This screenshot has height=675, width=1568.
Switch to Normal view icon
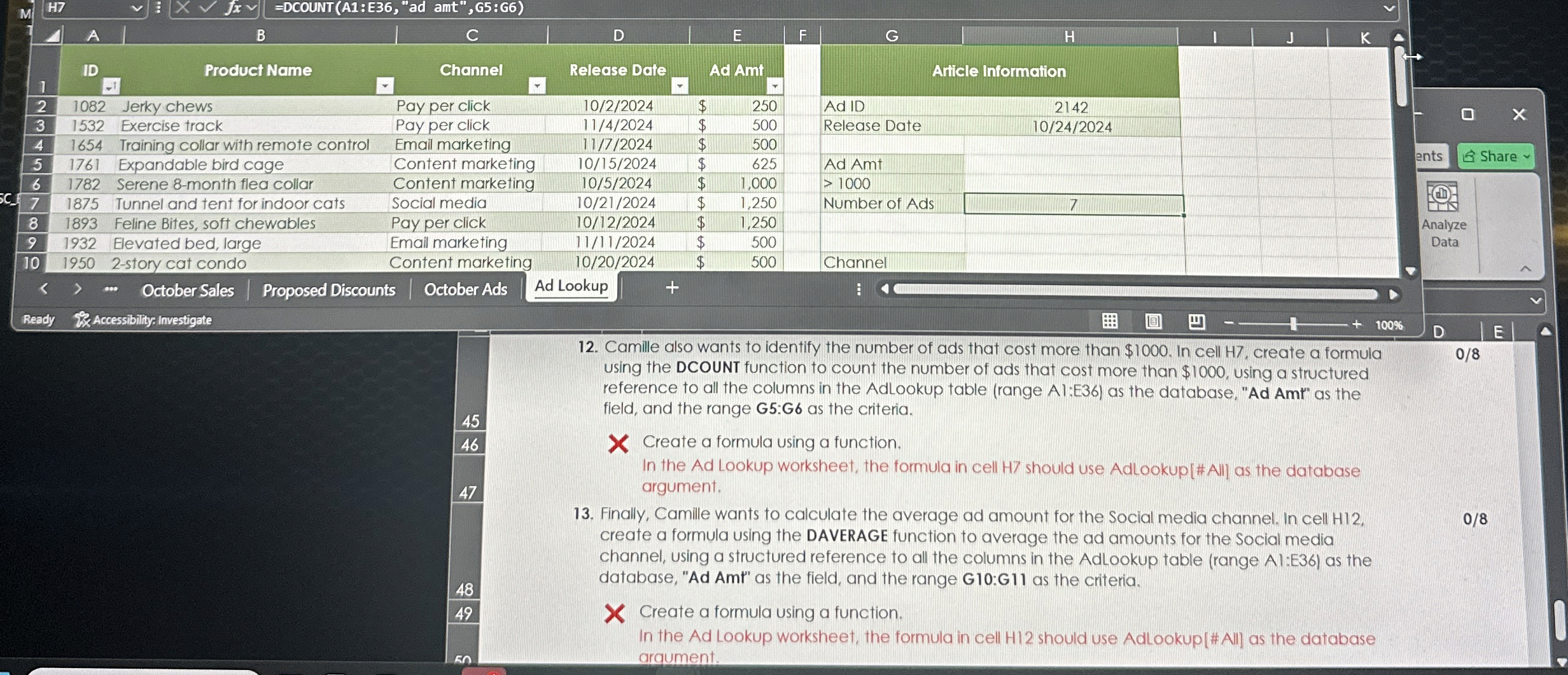click(1110, 321)
